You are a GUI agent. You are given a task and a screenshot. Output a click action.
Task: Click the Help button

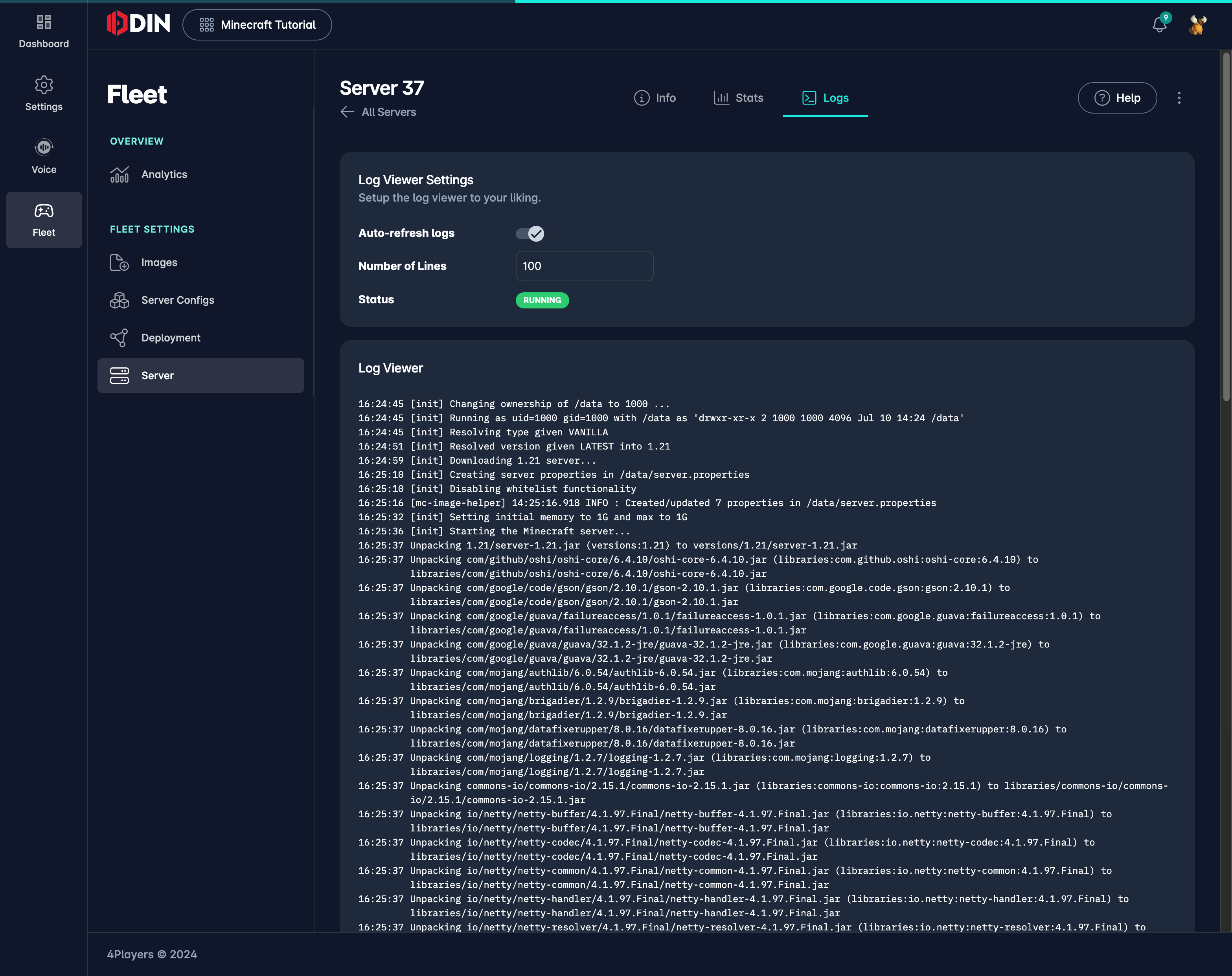(x=1116, y=97)
